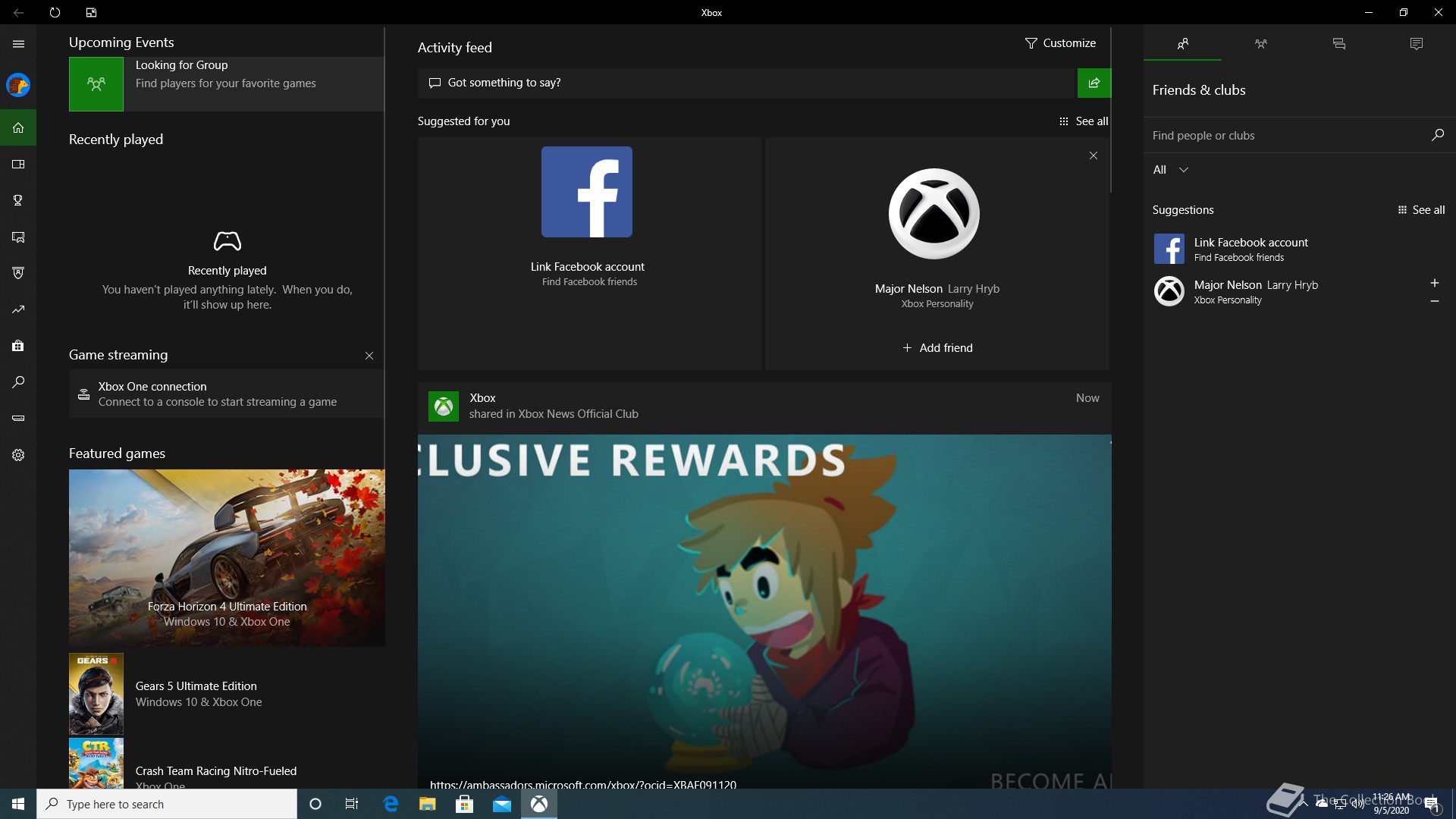Open Customize activity feed filter
This screenshot has width=1456, height=819.
pos(1059,43)
